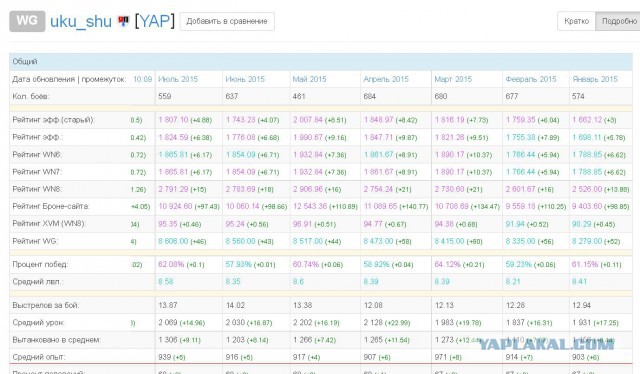Click the Средний опыт row label
Image resolution: width=640 pixels, height=374 pixels.
[38, 357]
